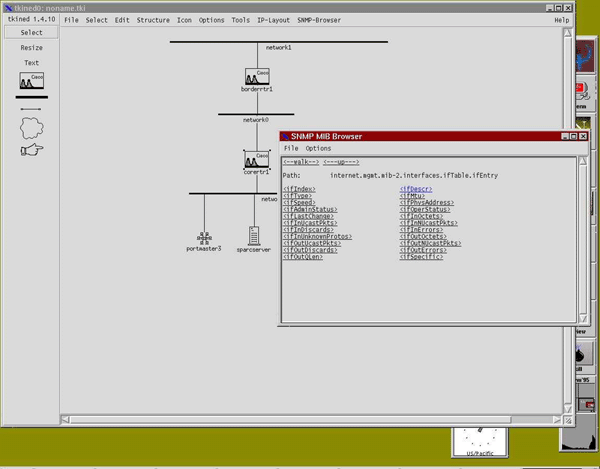Expand the Tools menu in tkined

click(x=241, y=20)
